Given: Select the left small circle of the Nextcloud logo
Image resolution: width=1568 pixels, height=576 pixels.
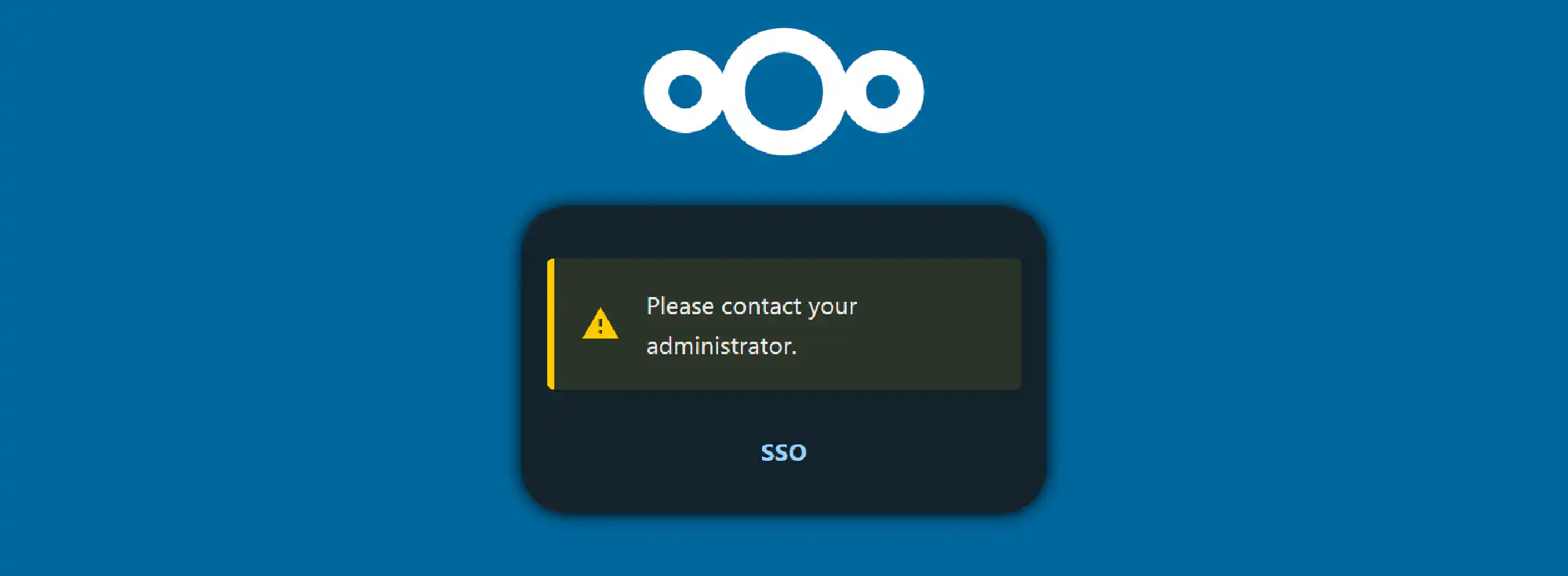Looking at the screenshot, I should pyautogui.click(x=685, y=92).
